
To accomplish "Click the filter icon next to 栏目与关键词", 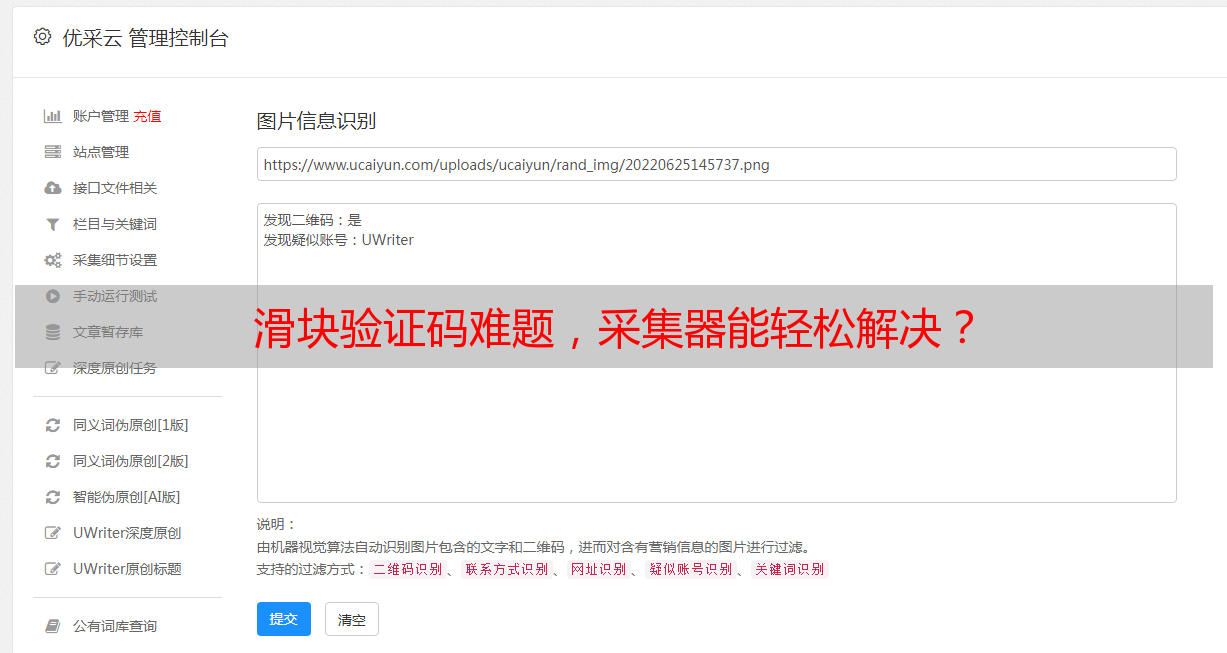I will (x=53, y=224).
